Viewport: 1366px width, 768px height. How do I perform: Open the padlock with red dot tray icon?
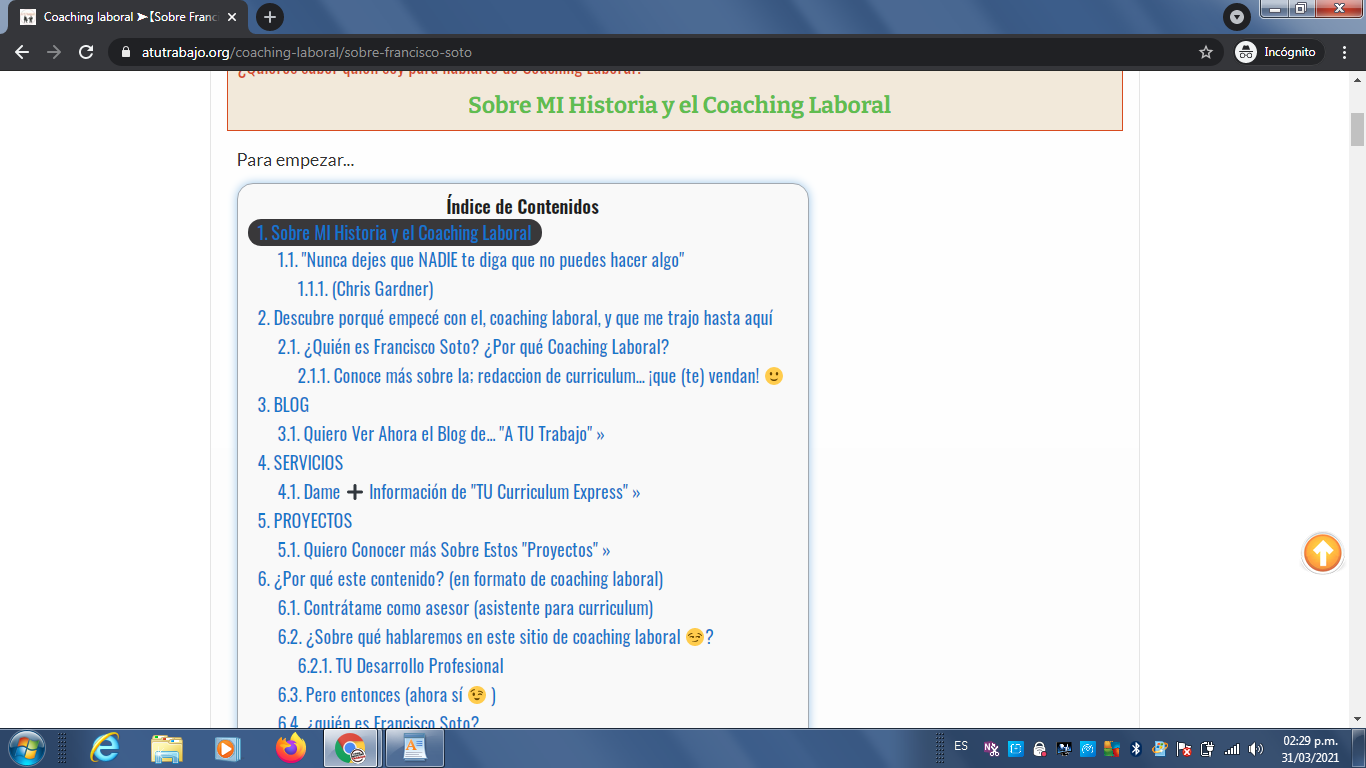[1039, 748]
